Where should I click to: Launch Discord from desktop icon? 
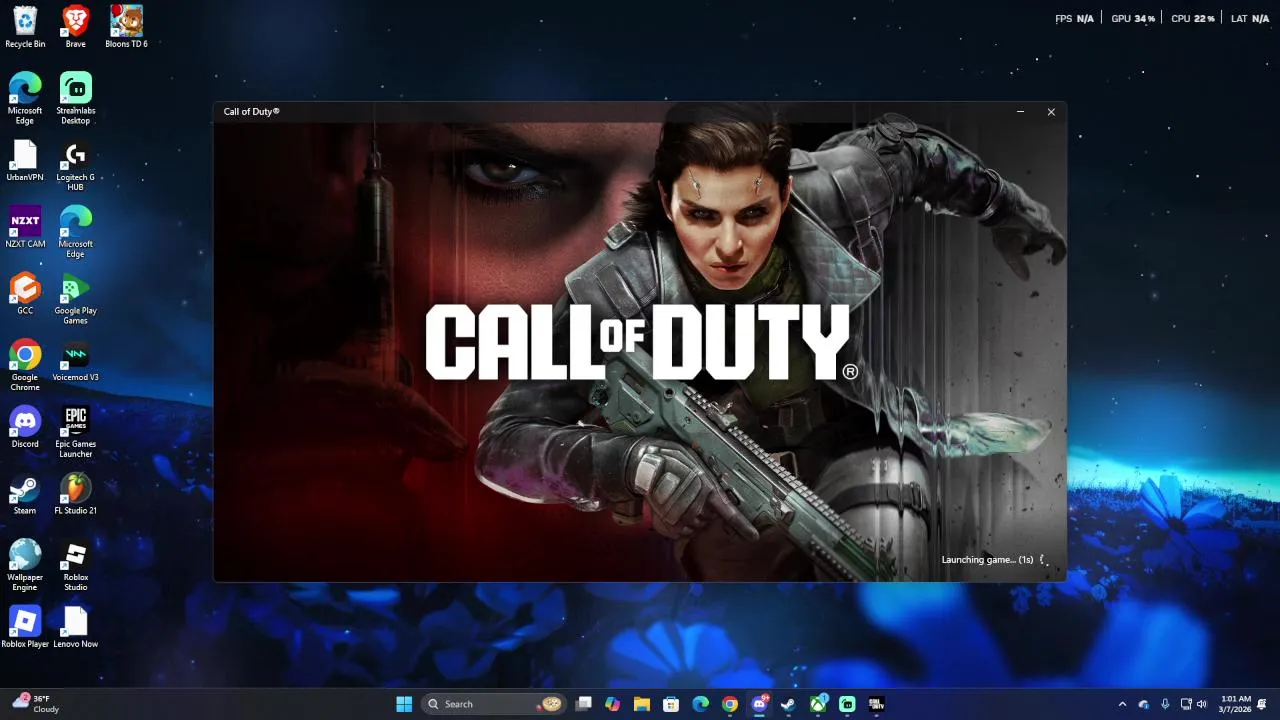click(25, 427)
